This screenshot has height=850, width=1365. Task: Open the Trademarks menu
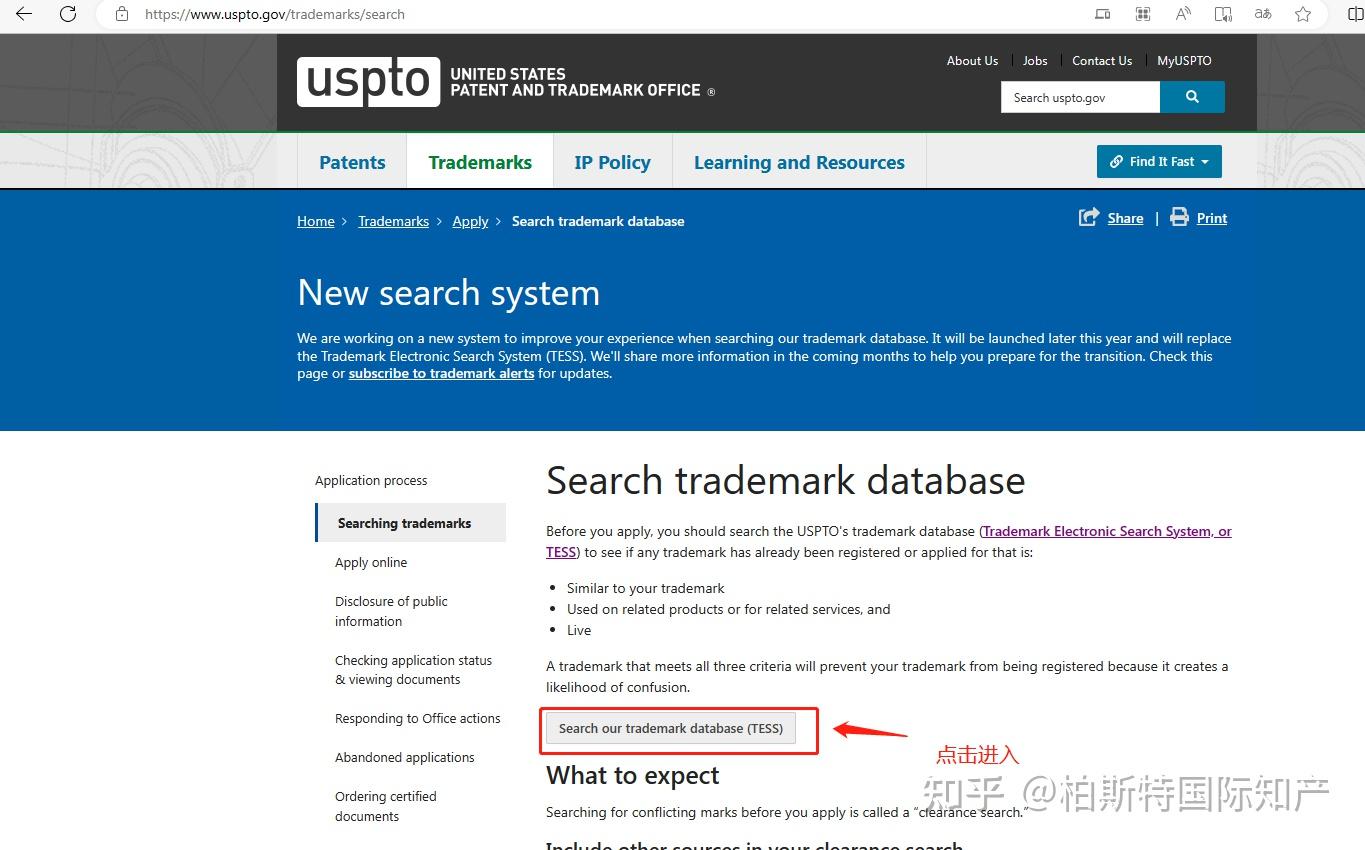pos(480,162)
